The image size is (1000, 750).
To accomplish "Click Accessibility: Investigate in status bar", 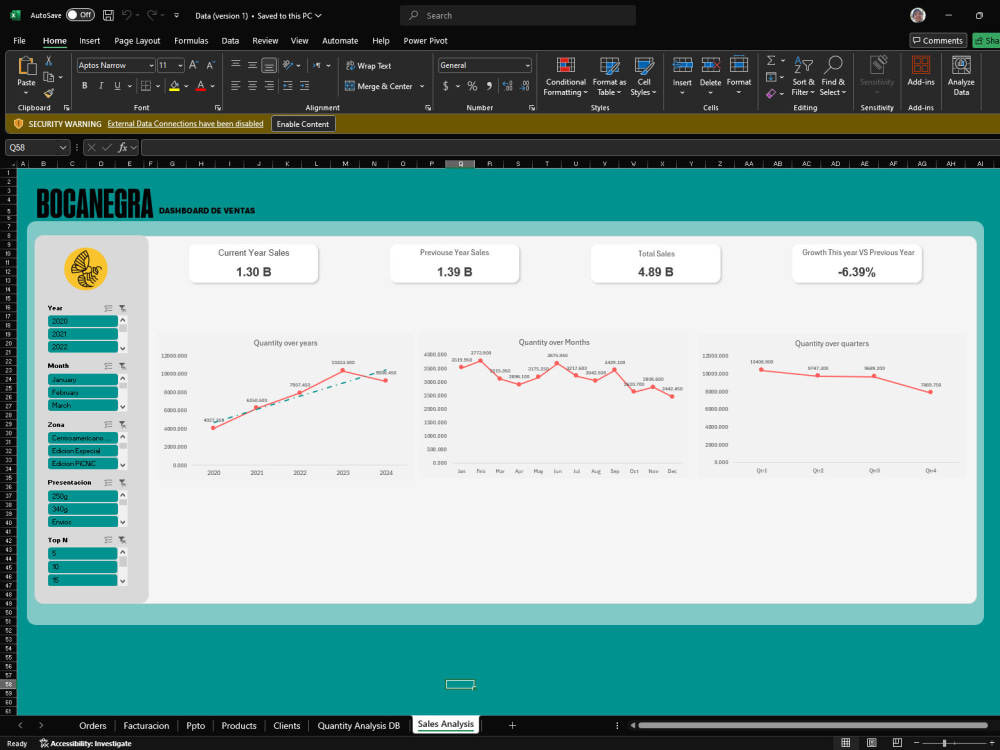I will (x=85, y=744).
